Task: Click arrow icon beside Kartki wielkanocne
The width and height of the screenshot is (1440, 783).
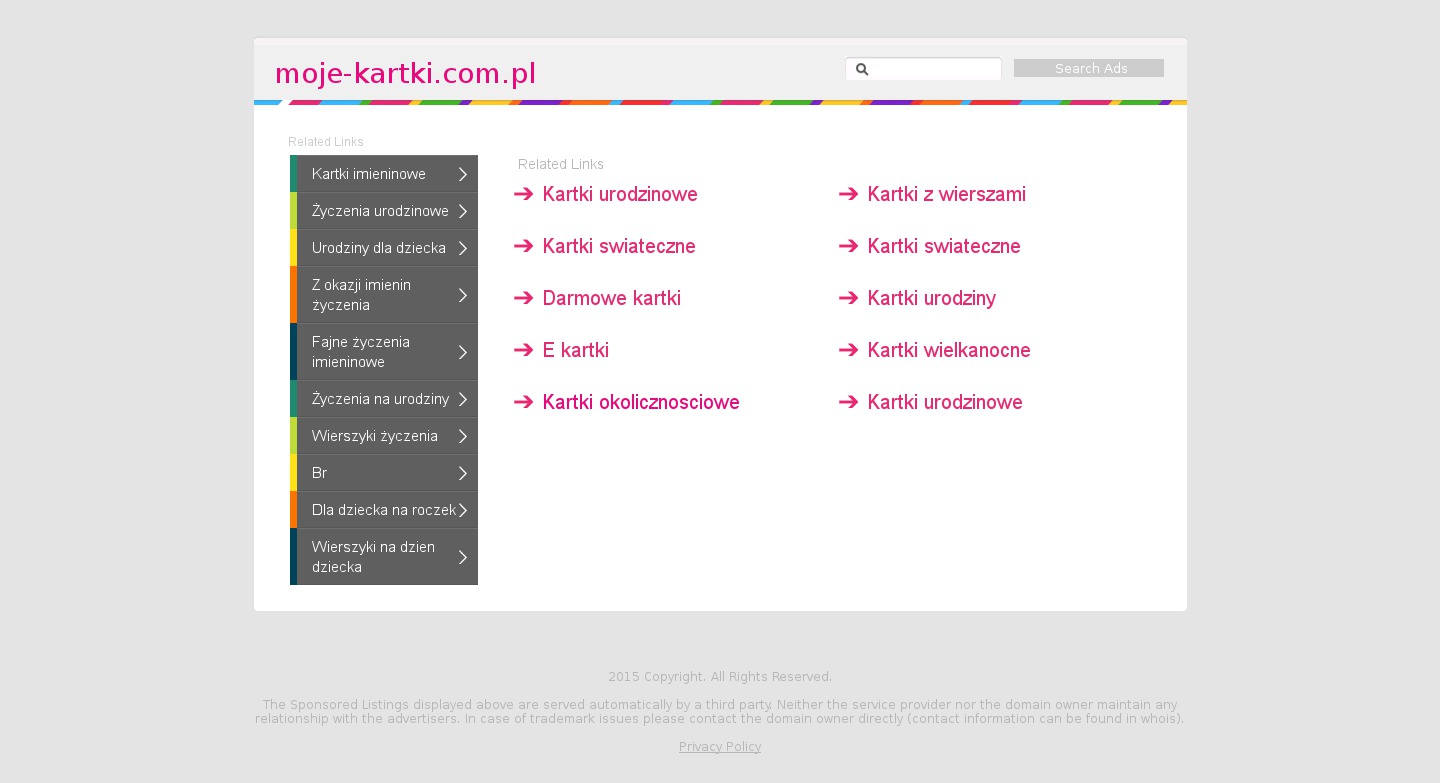Action: pos(848,350)
